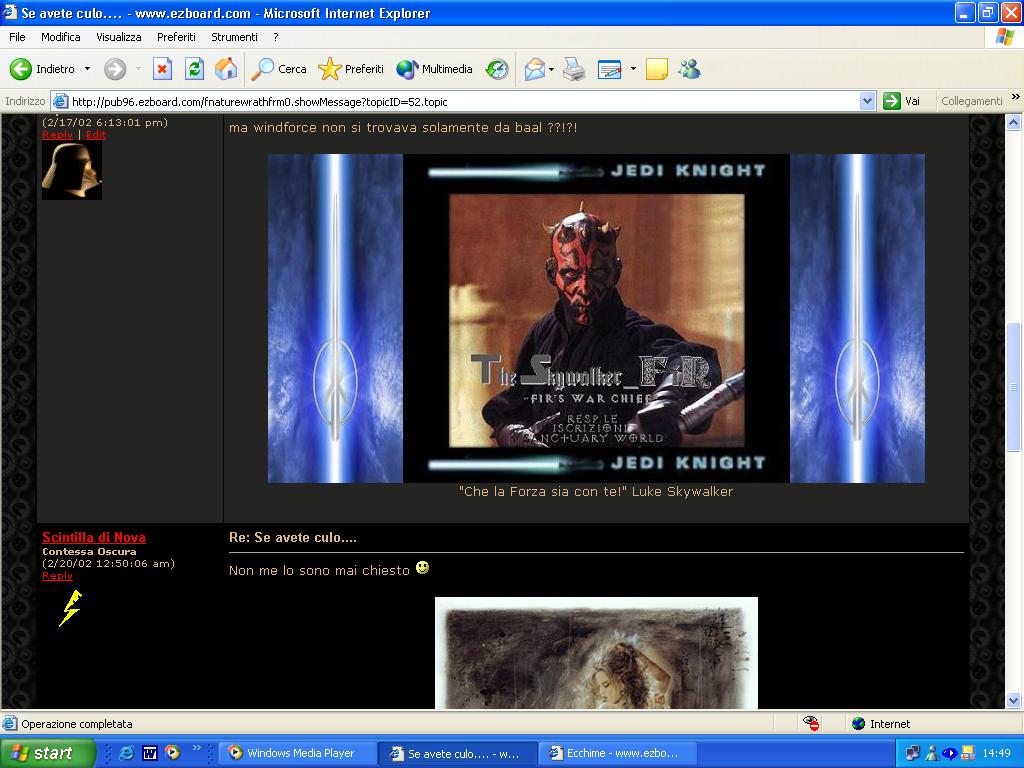Expand the Mail button dropdown arrow
The image size is (1024, 768).
(x=552, y=69)
